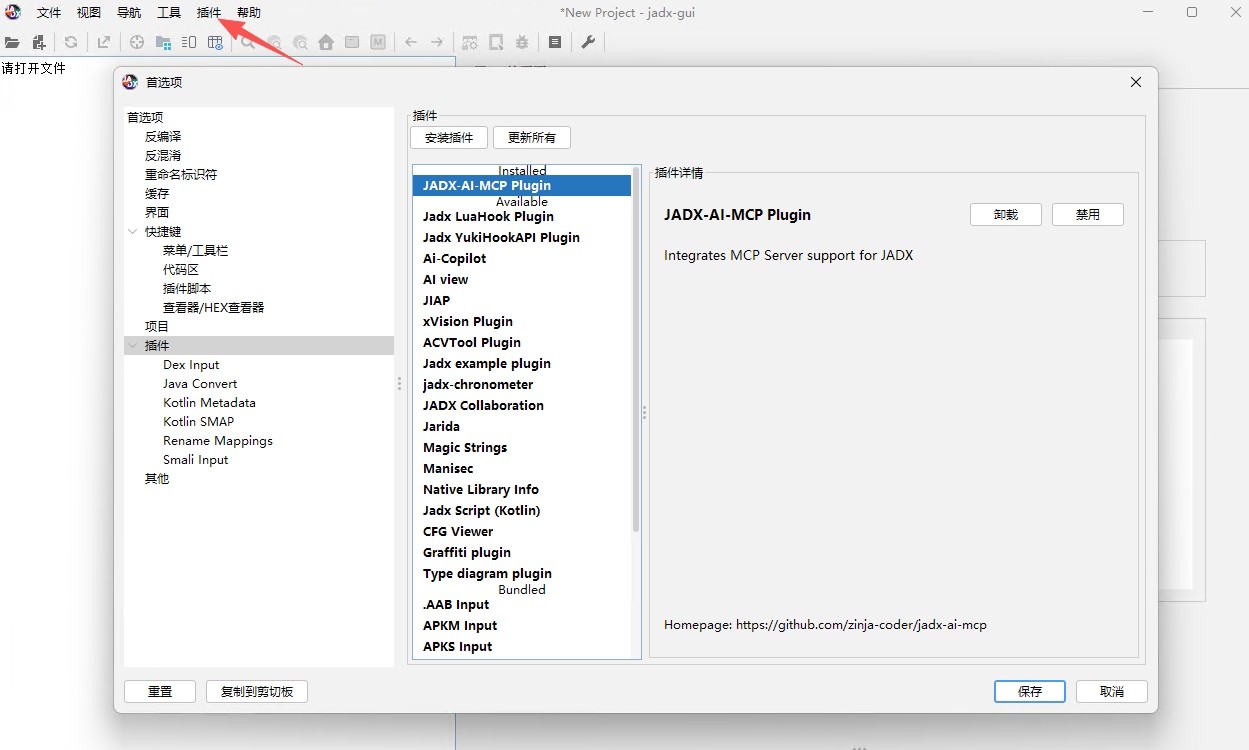The image size is (1249, 750).
Task: Click the 重置 button
Action: [160, 691]
